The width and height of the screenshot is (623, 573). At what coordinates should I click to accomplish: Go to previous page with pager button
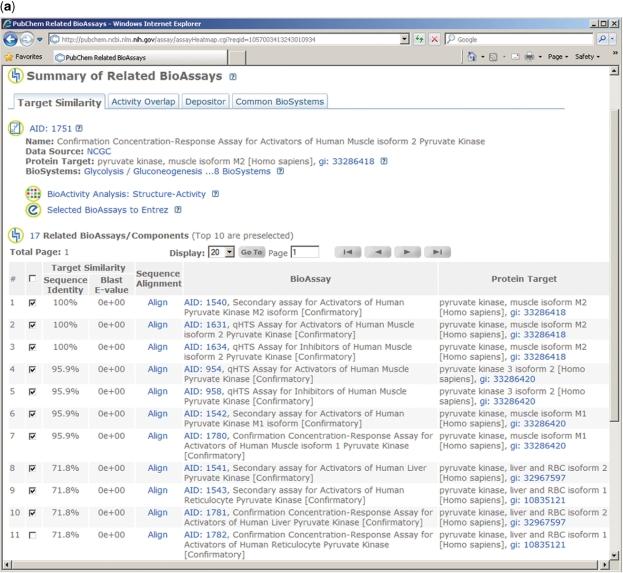click(x=377, y=252)
